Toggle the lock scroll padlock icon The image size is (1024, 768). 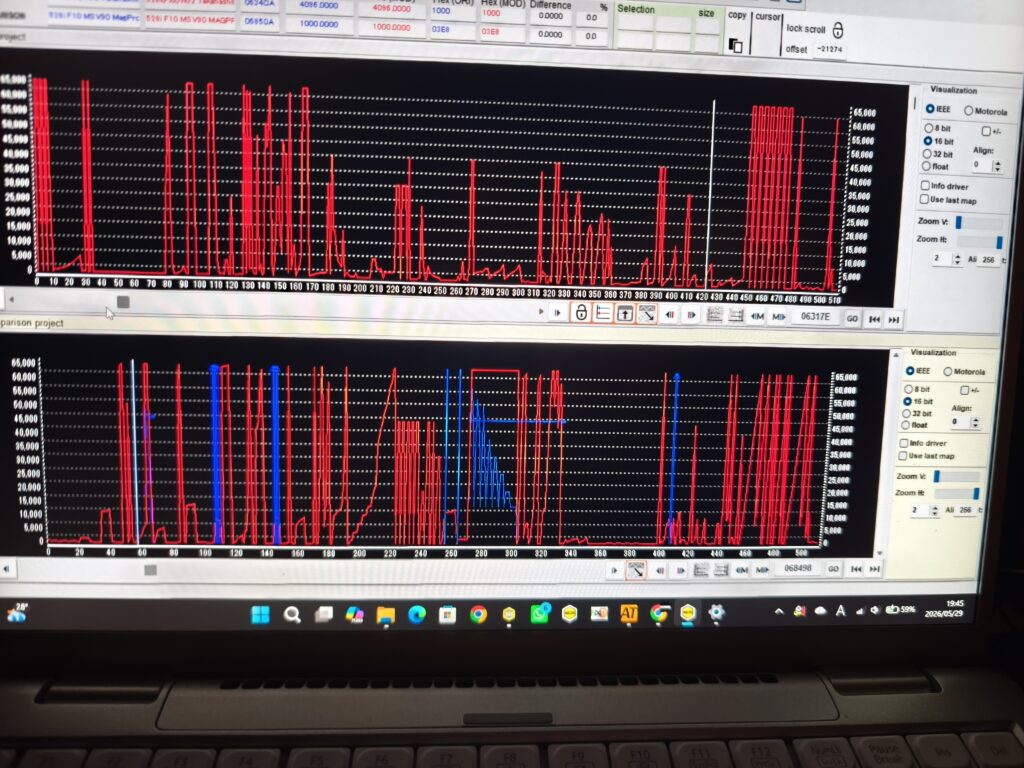point(838,30)
